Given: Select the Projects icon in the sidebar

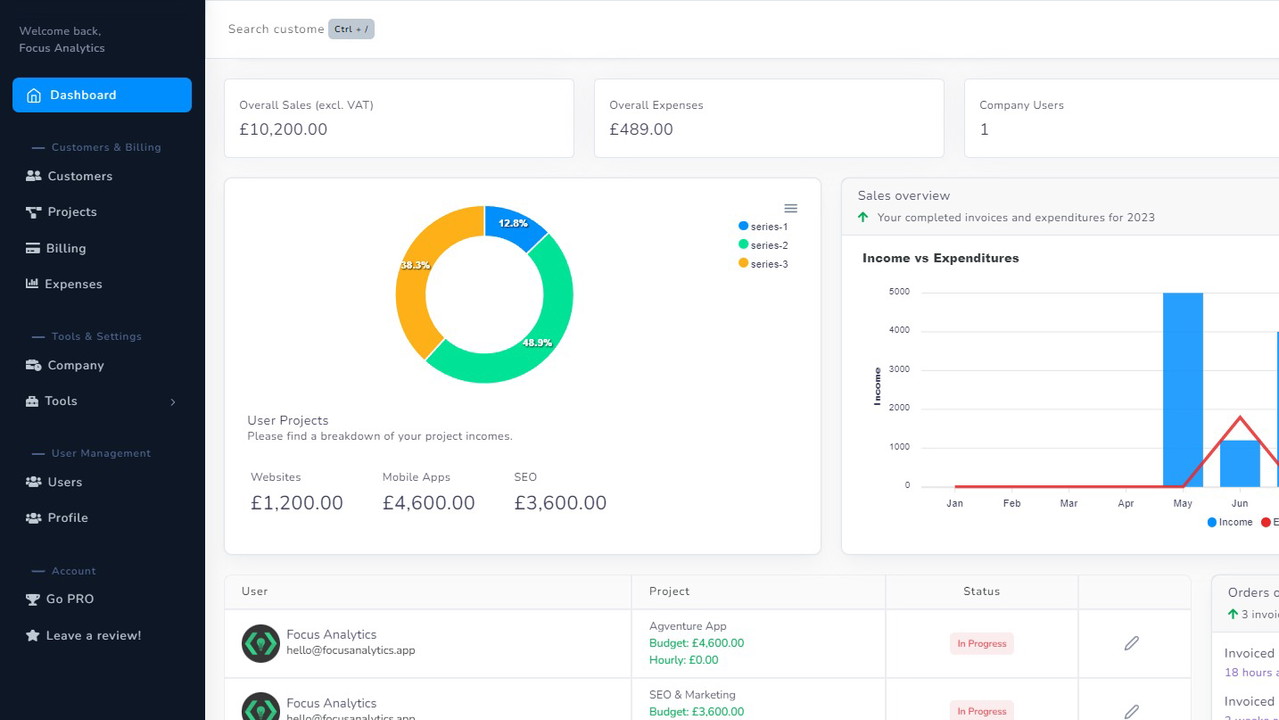Looking at the screenshot, I should pos(34,211).
